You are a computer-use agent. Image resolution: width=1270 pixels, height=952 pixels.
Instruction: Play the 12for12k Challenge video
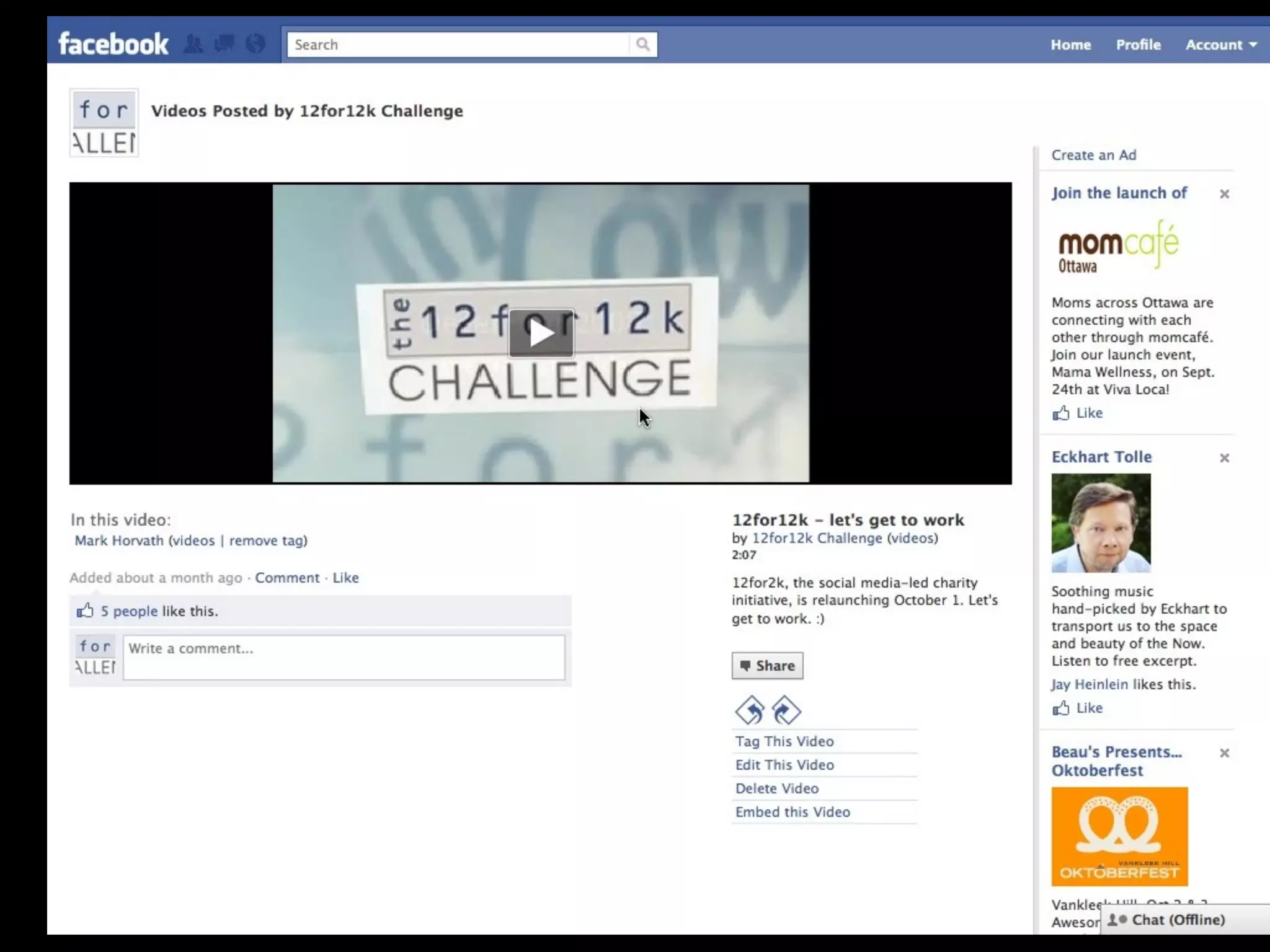(x=541, y=333)
